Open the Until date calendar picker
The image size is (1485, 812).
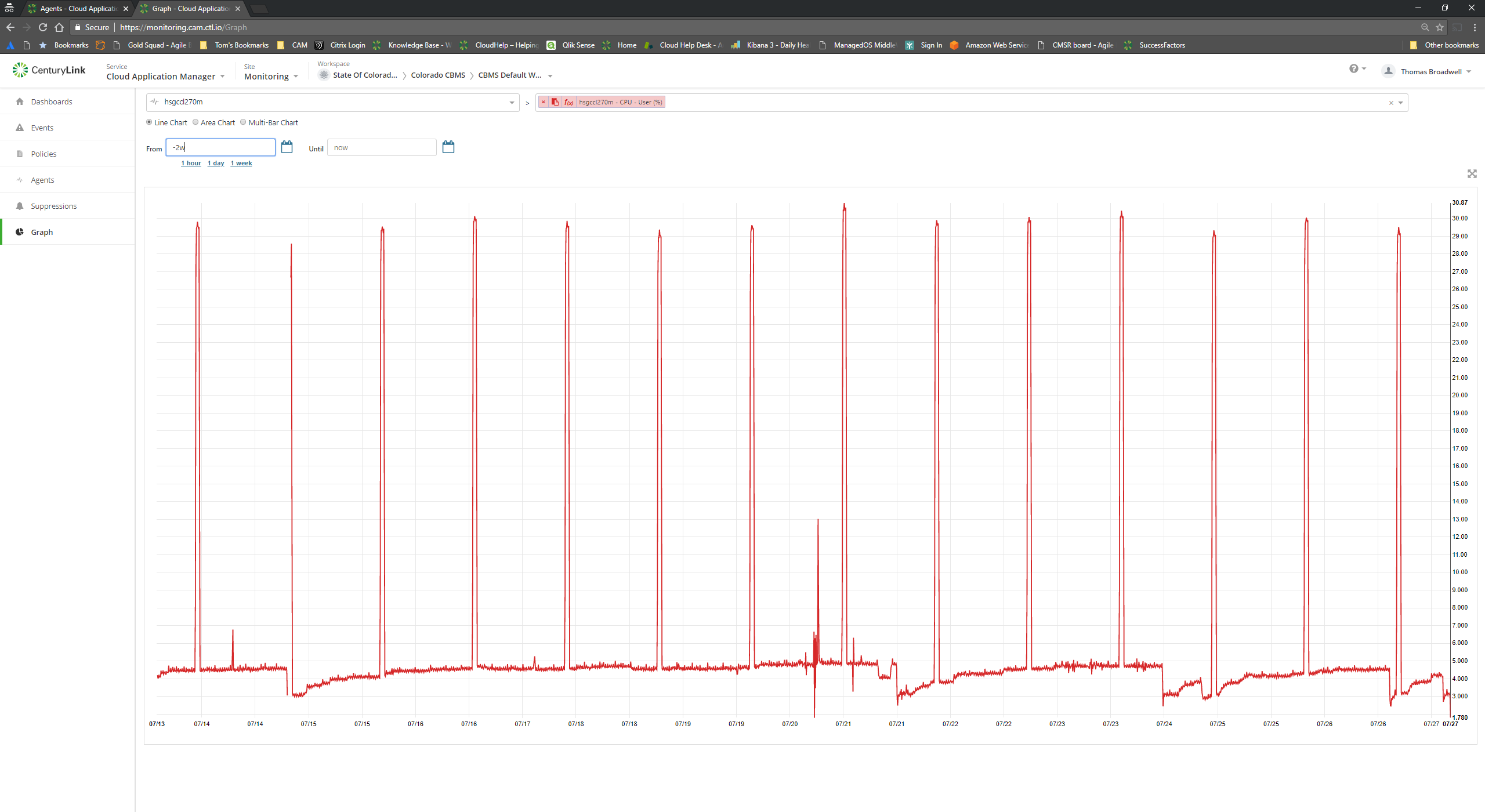point(448,147)
